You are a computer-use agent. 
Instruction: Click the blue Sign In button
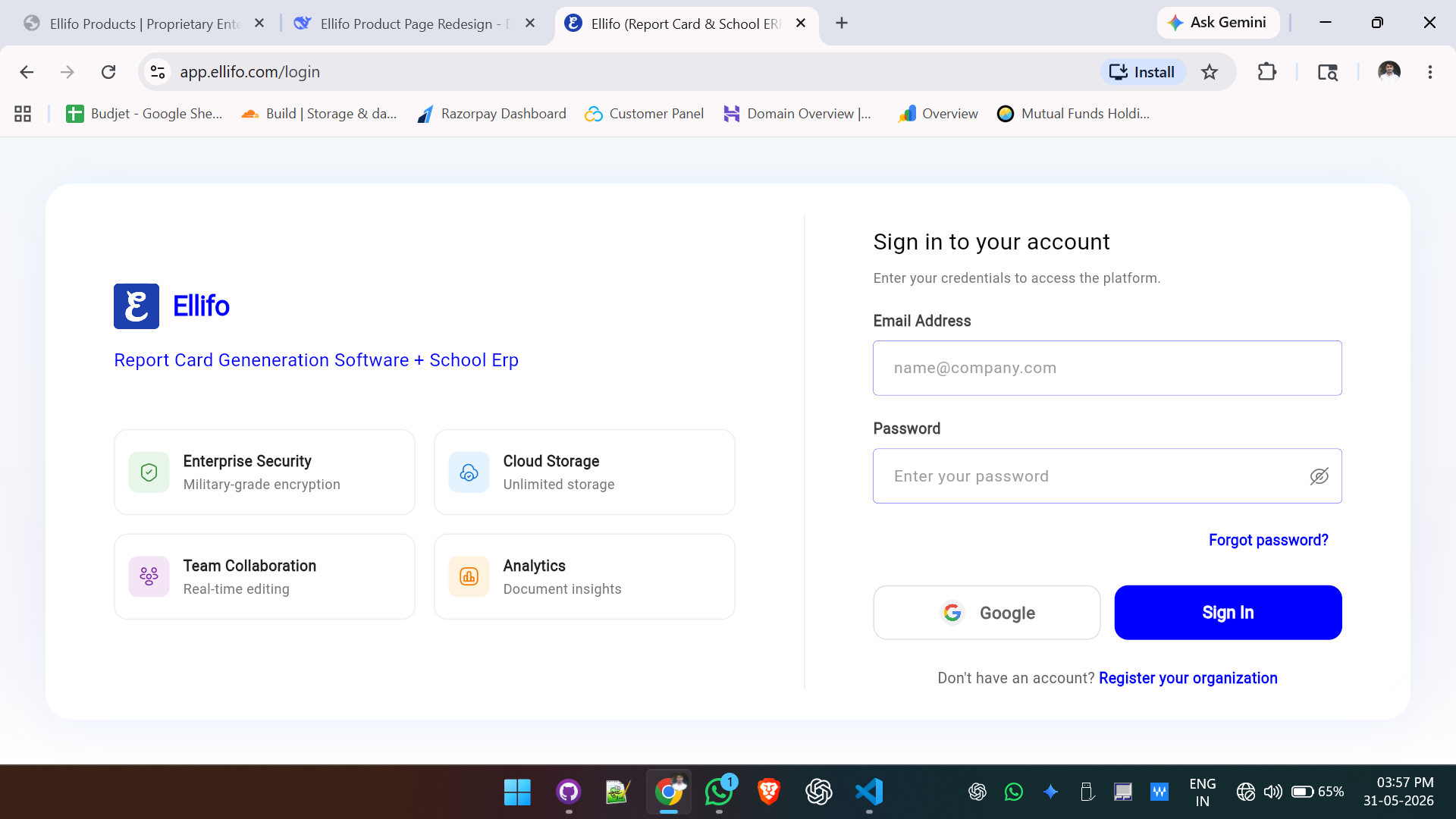click(x=1228, y=613)
